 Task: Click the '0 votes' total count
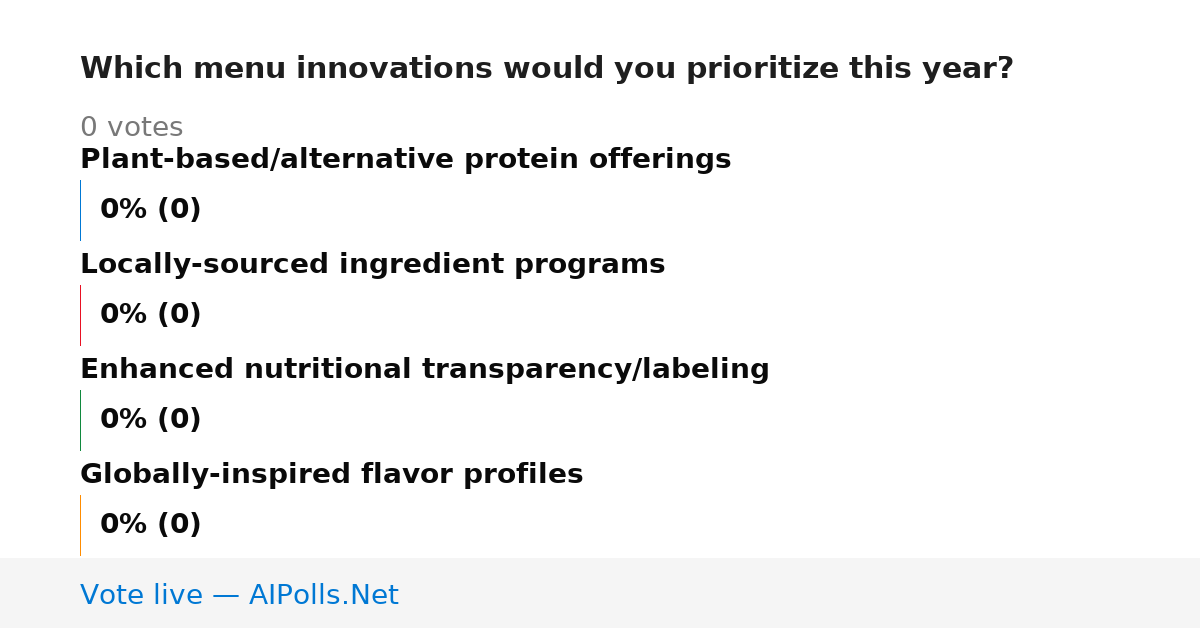click(x=131, y=128)
